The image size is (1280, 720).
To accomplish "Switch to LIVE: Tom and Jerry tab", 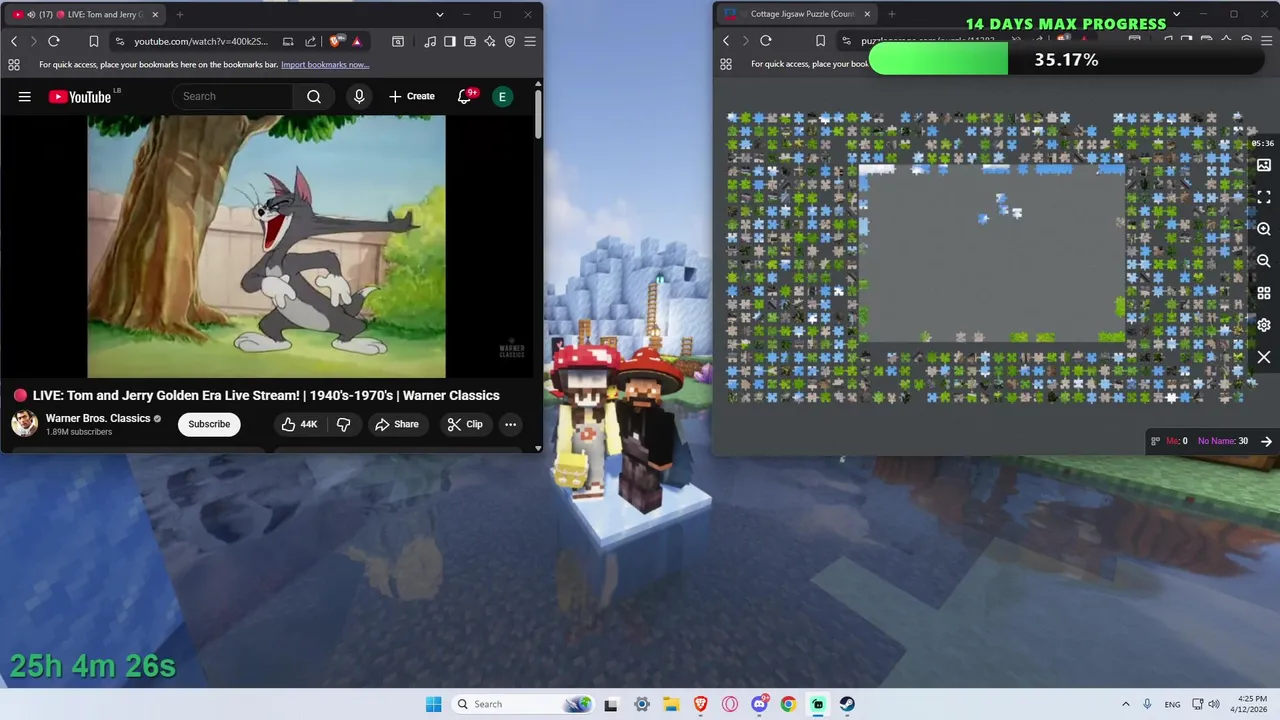I will coord(85,15).
